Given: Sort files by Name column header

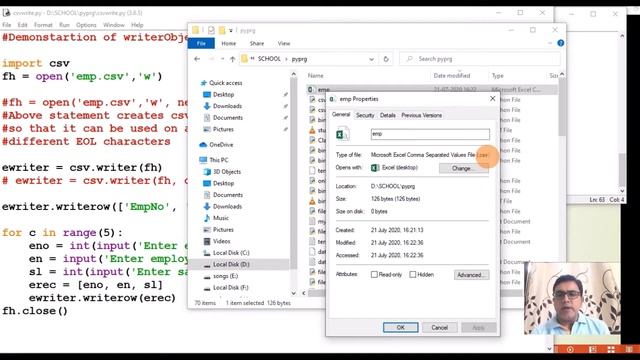Looking at the screenshot, I should (316, 76).
